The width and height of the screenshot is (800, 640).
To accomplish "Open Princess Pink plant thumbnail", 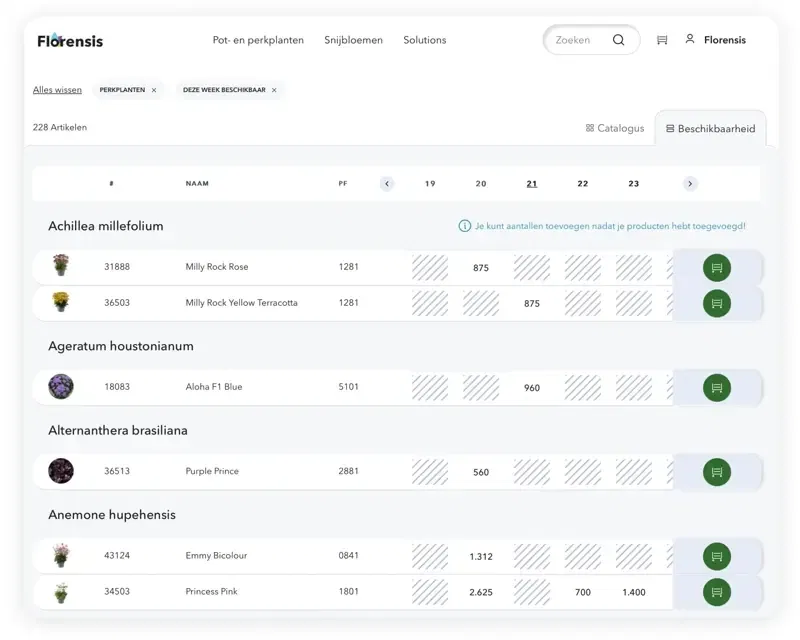I will 61,592.
